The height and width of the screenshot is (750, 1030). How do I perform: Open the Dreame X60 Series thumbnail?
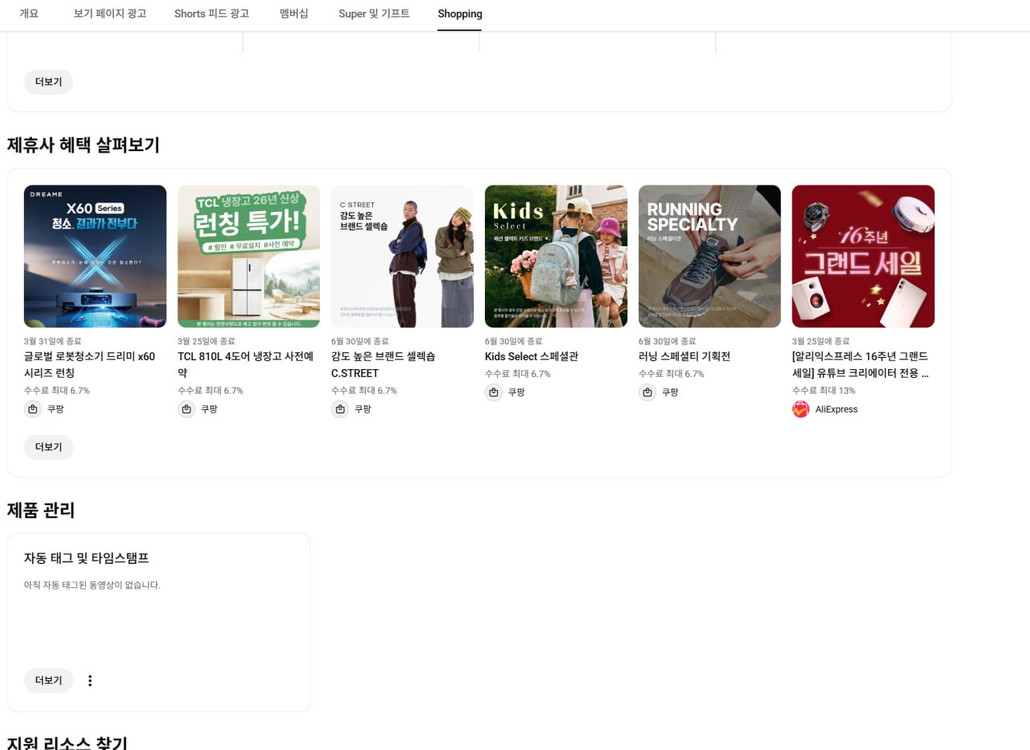click(x=95, y=256)
